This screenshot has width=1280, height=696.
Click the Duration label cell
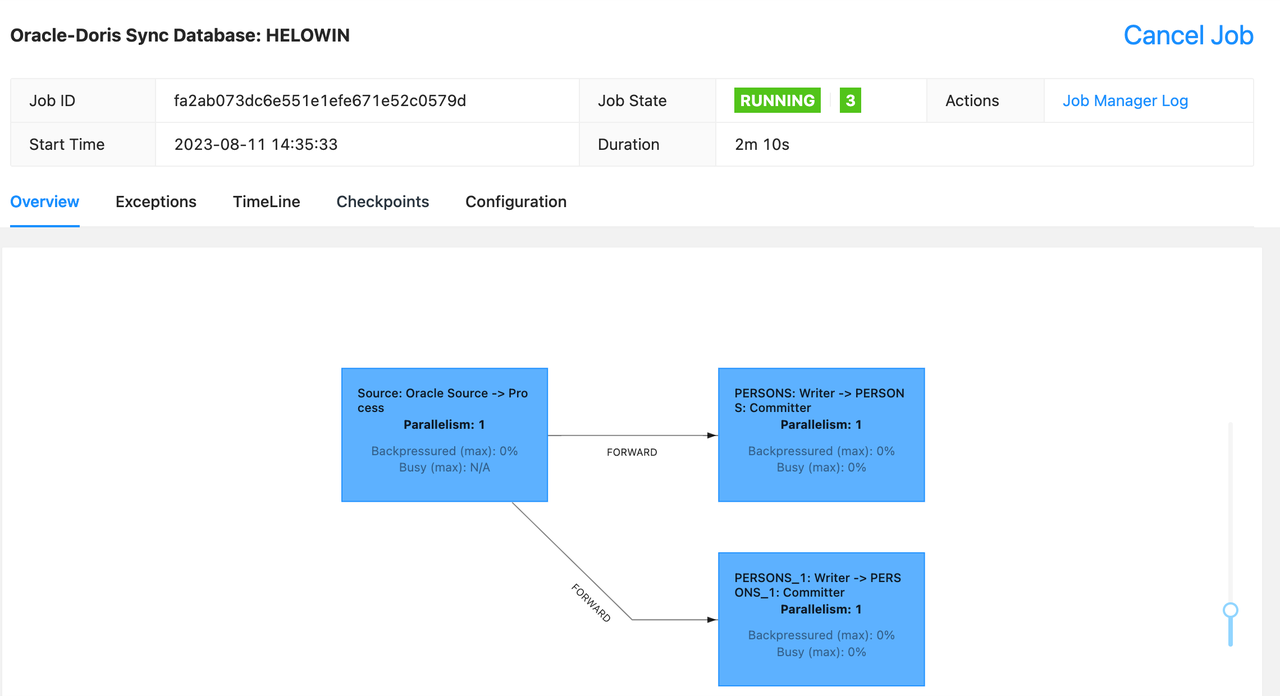pyautogui.click(x=648, y=145)
